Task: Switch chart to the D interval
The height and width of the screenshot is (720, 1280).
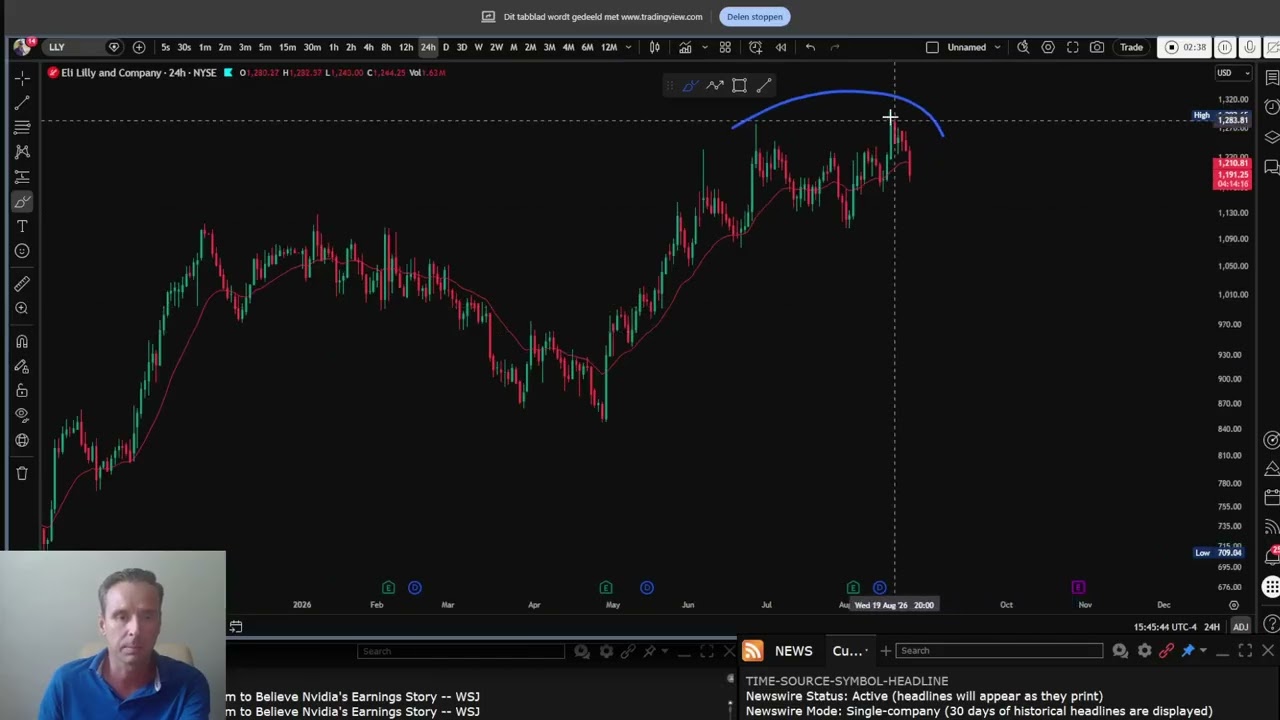Action: pyautogui.click(x=446, y=47)
